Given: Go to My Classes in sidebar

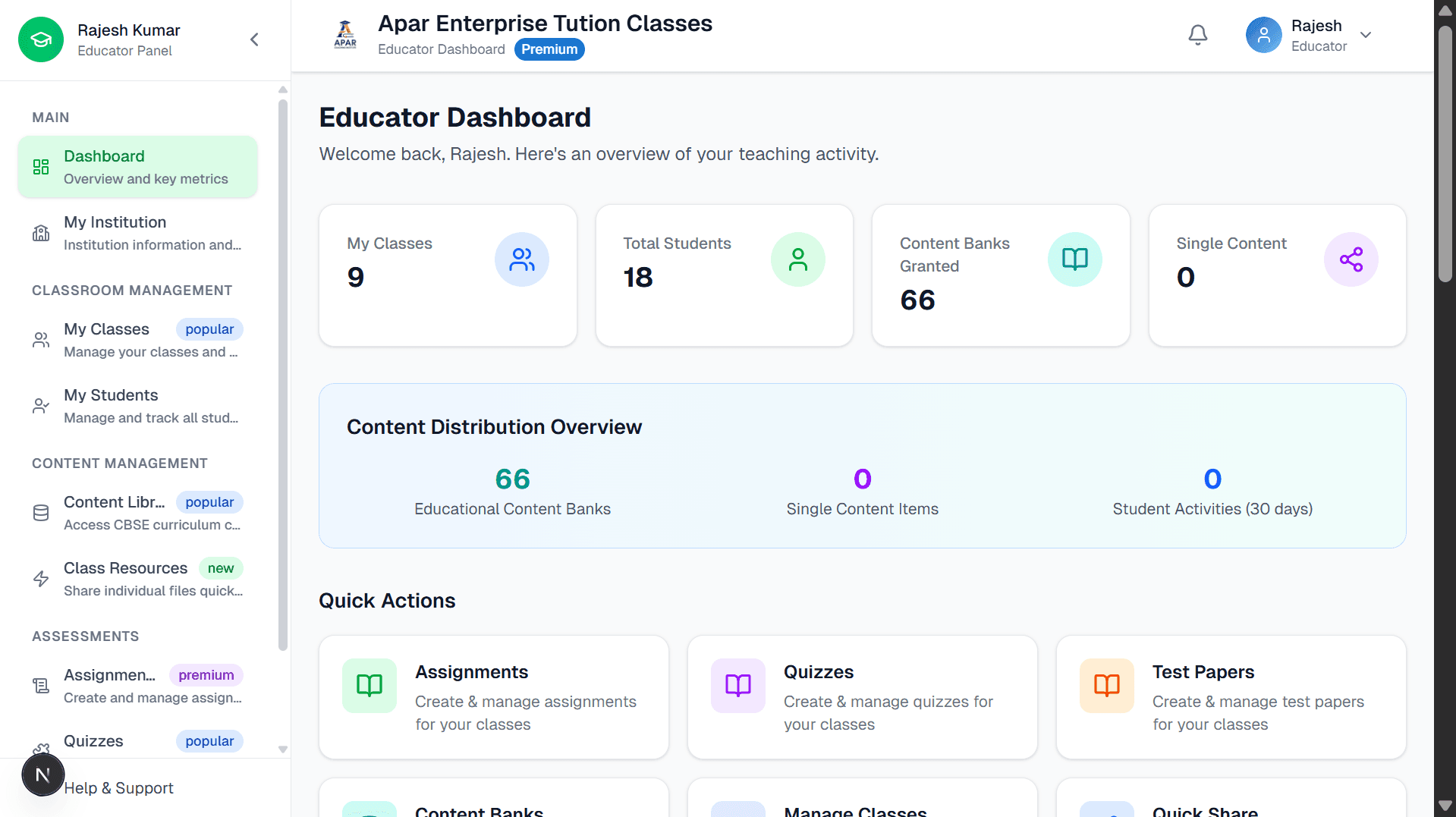Looking at the screenshot, I should click(137, 340).
